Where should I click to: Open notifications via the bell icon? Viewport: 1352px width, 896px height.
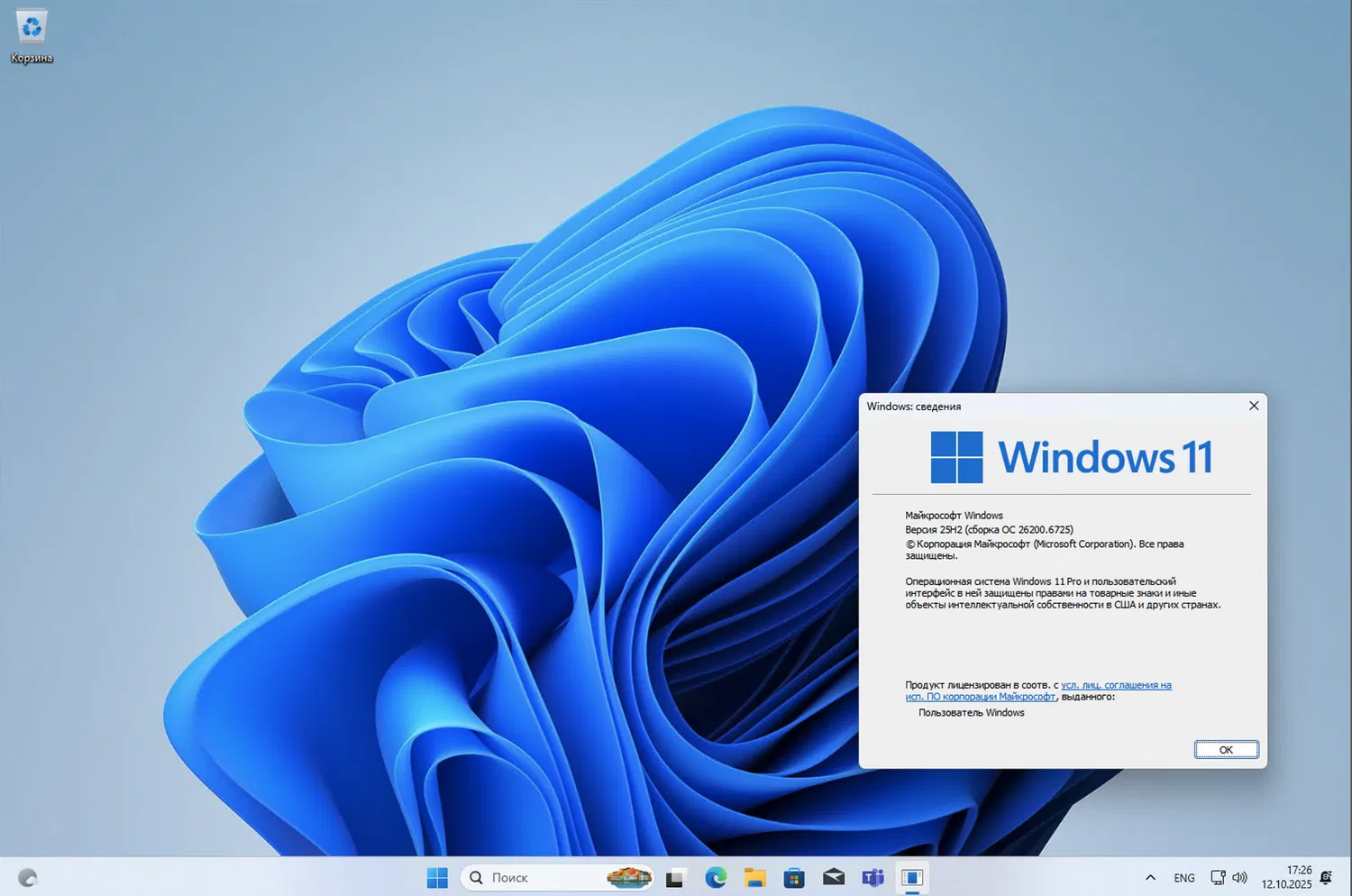[1326, 877]
